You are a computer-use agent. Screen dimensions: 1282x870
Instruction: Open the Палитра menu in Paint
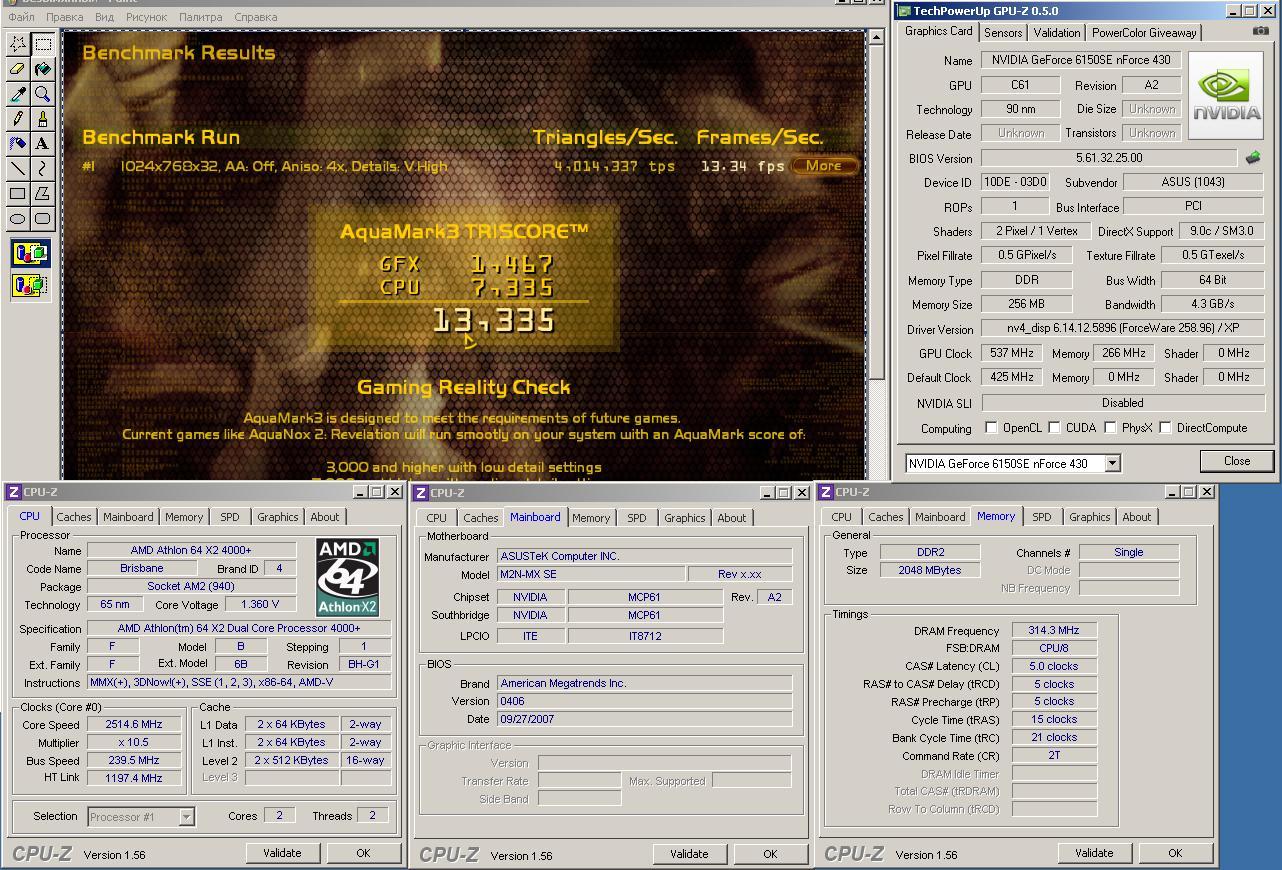click(x=201, y=17)
